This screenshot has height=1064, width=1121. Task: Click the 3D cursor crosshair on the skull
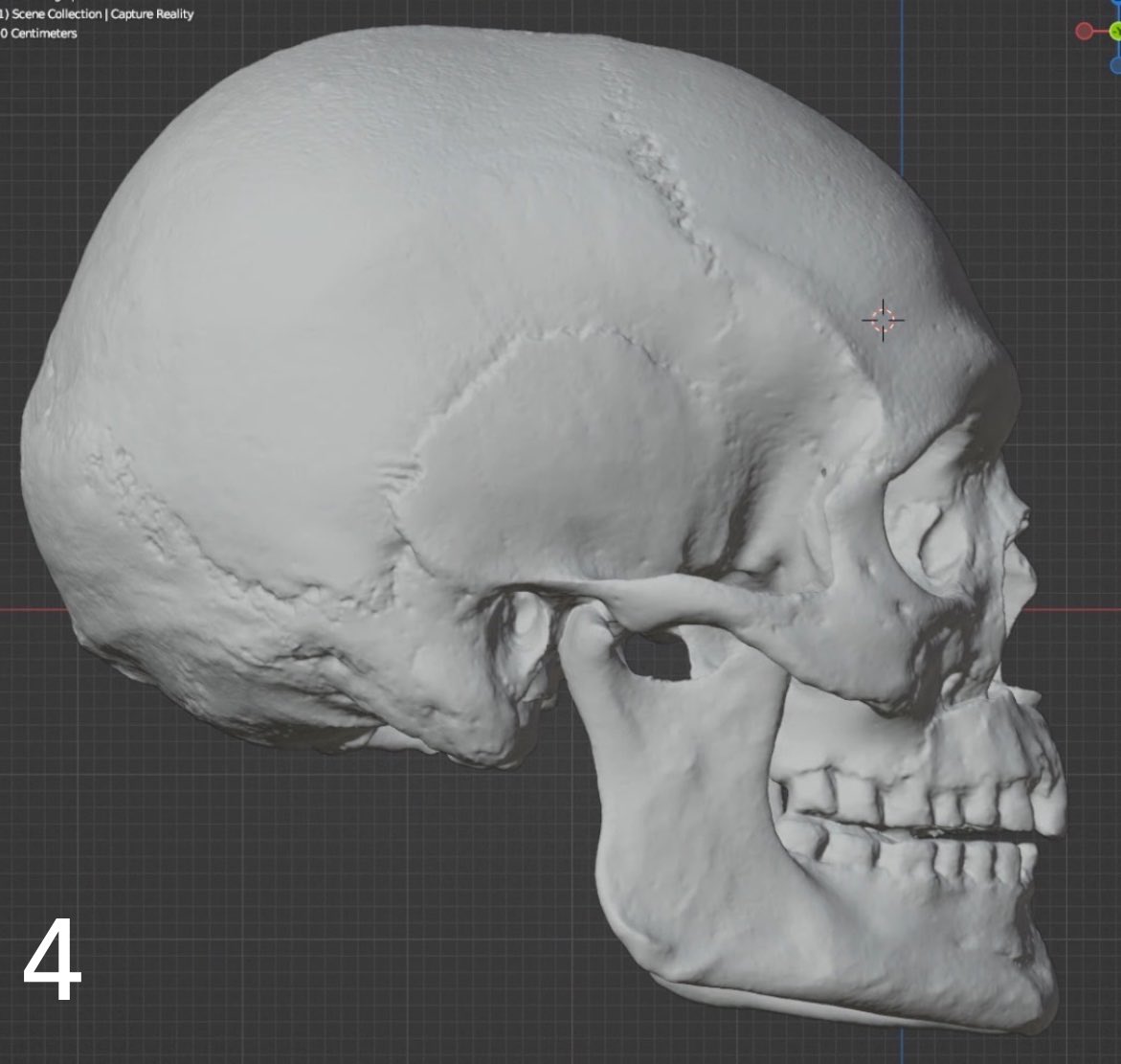pos(883,320)
